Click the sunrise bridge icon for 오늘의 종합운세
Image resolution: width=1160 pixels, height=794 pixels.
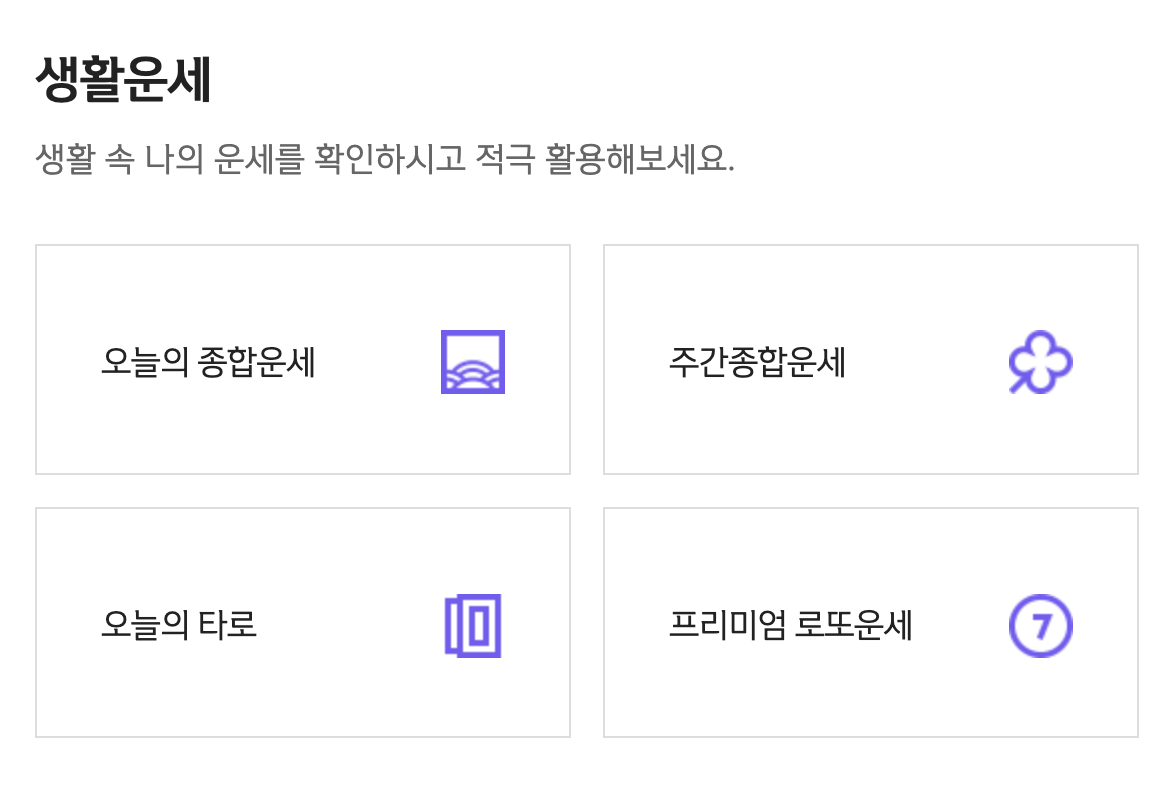point(472,363)
